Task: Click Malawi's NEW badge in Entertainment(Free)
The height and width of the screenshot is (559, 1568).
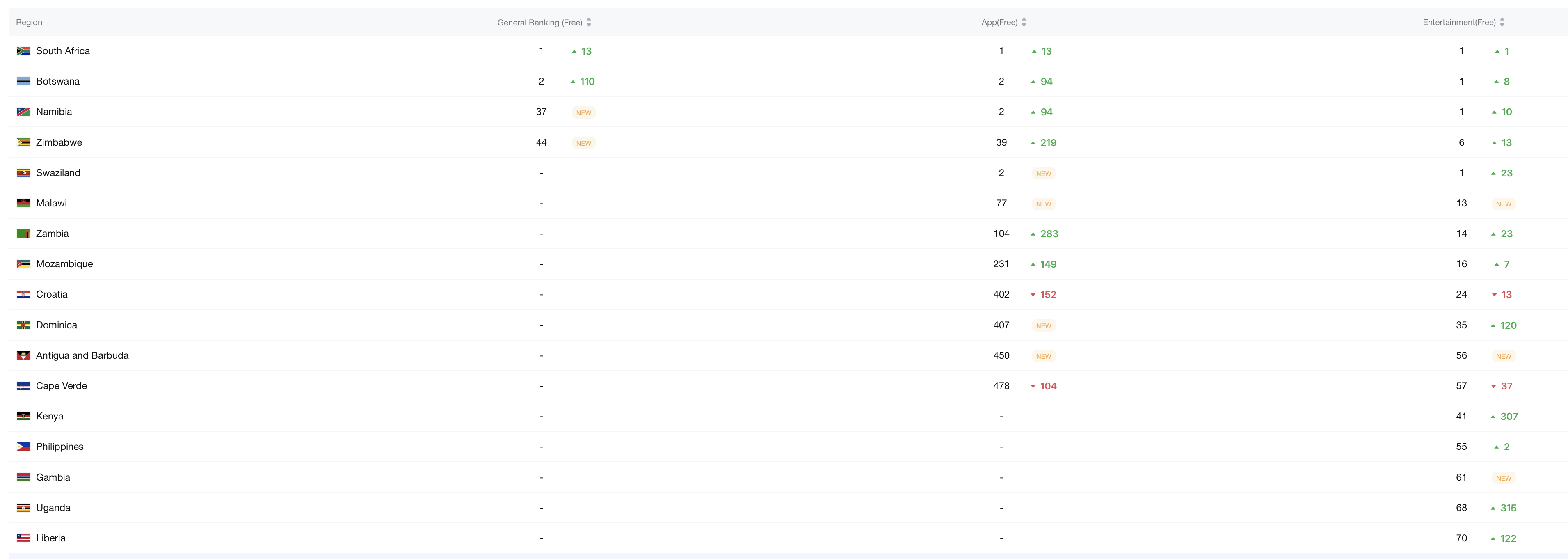Action: tap(1504, 204)
